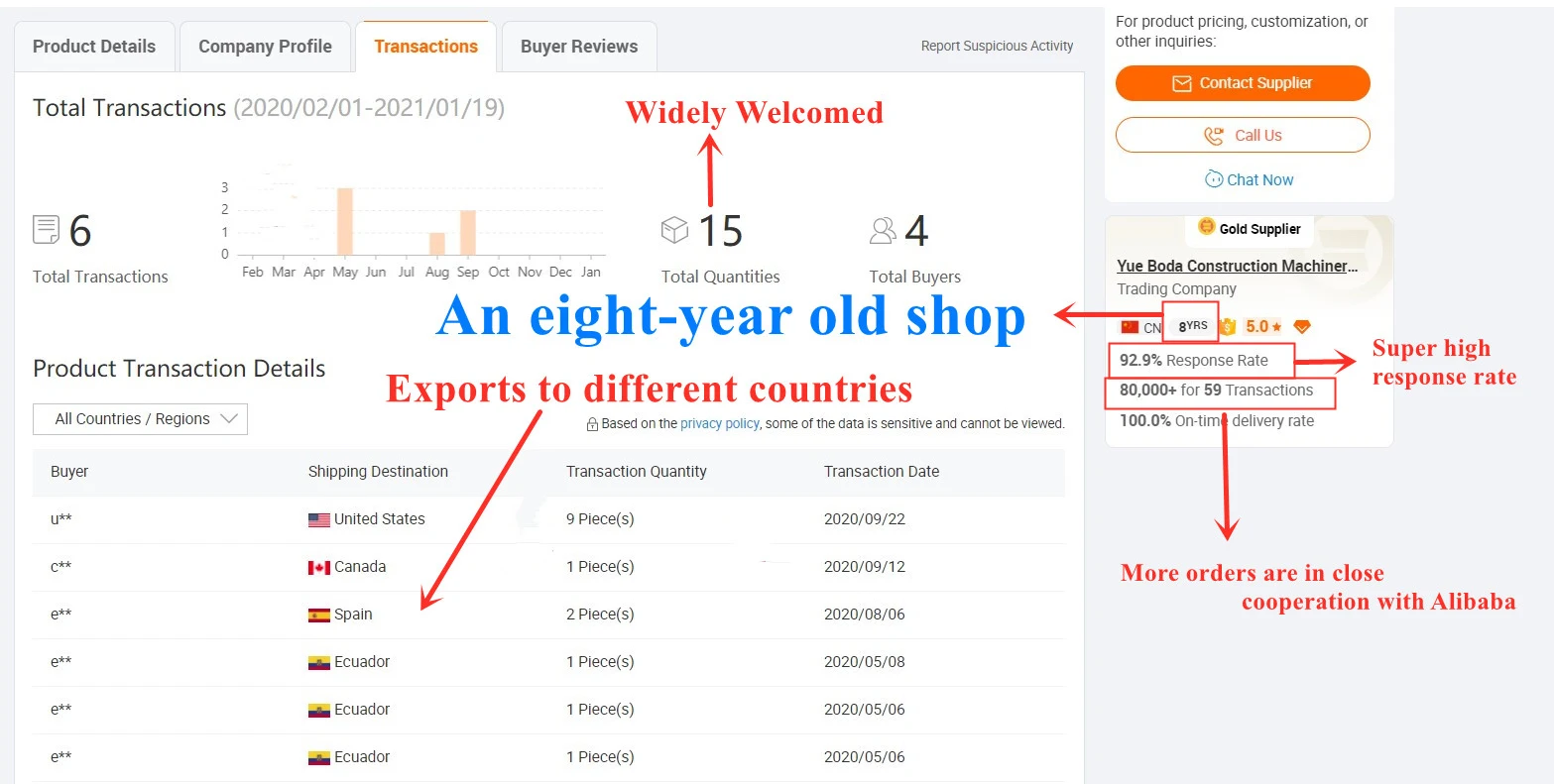
Task: Open the Yue Boda Construction Machinery supplier link
Action: point(1237,266)
